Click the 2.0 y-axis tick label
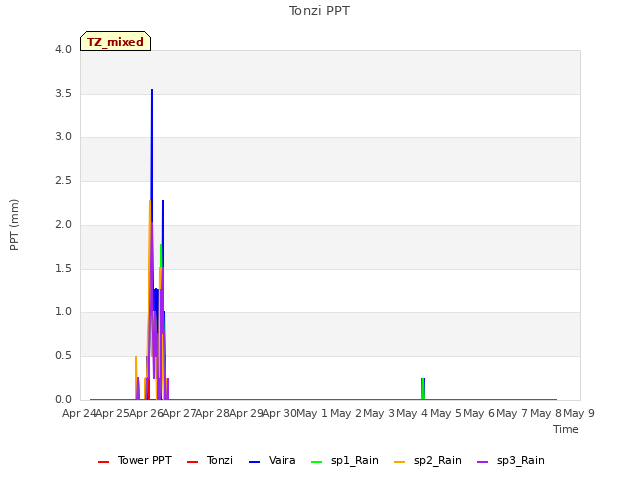Viewport: 640px width, 480px height. pyautogui.click(x=63, y=224)
